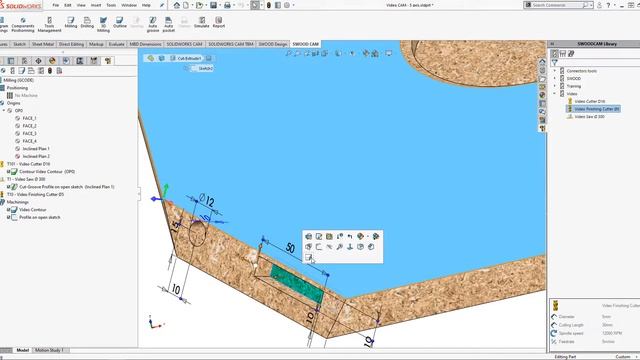This screenshot has height=360, width=640.
Task: Click the Rebuild traffic light icon
Action: coord(269,5)
